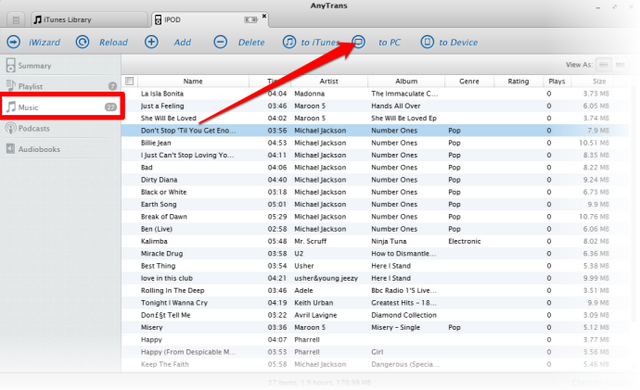Open the Playlist sidebar section
The height and width of the screenshot is (390, 640).
[x=60, y=86]
